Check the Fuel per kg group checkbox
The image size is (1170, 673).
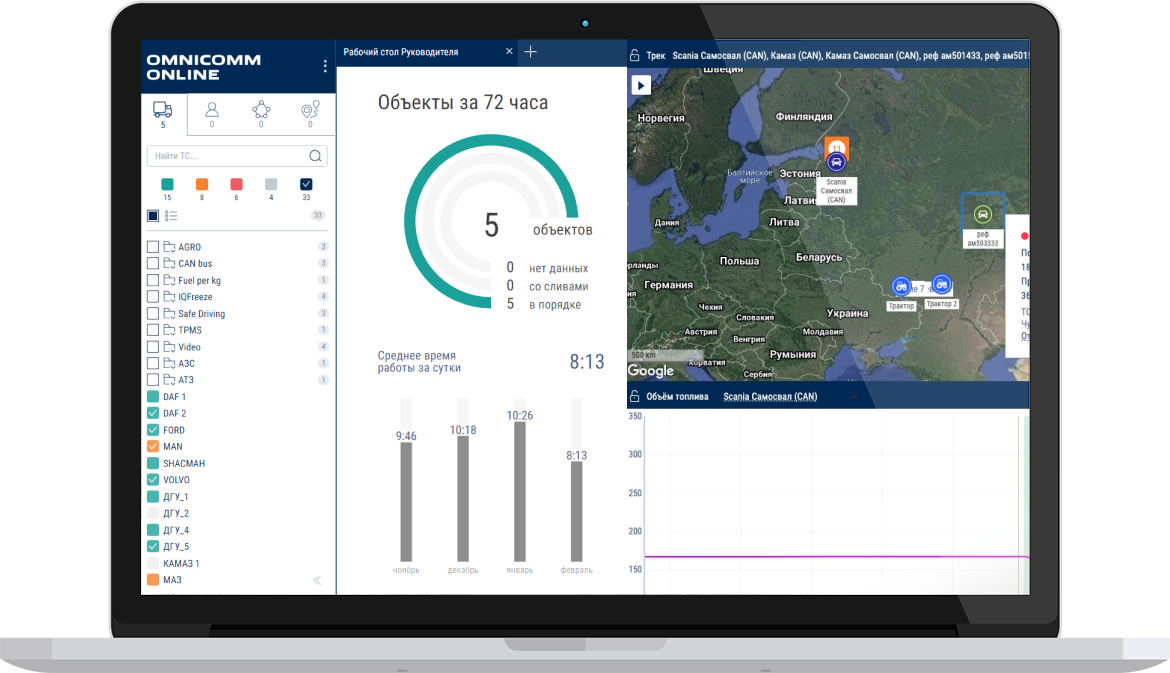point(153,280)
